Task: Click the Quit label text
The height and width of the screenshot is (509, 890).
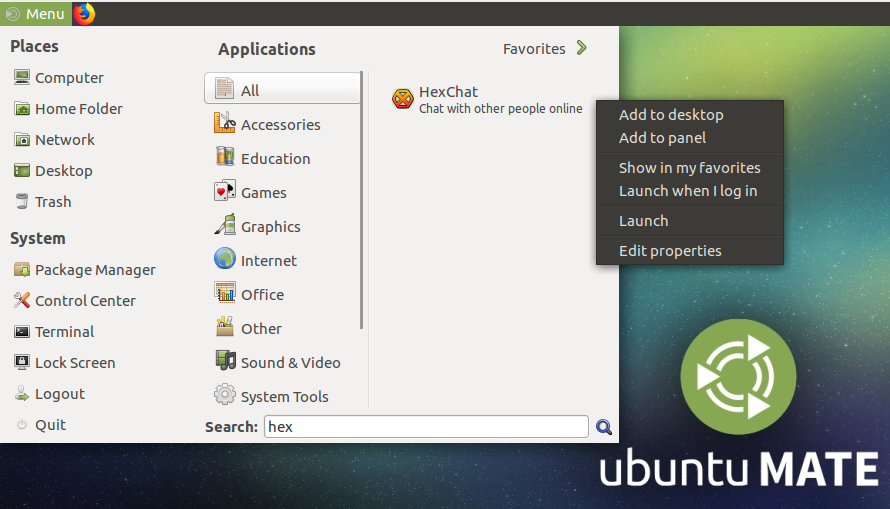Action: tap(51, 425)
